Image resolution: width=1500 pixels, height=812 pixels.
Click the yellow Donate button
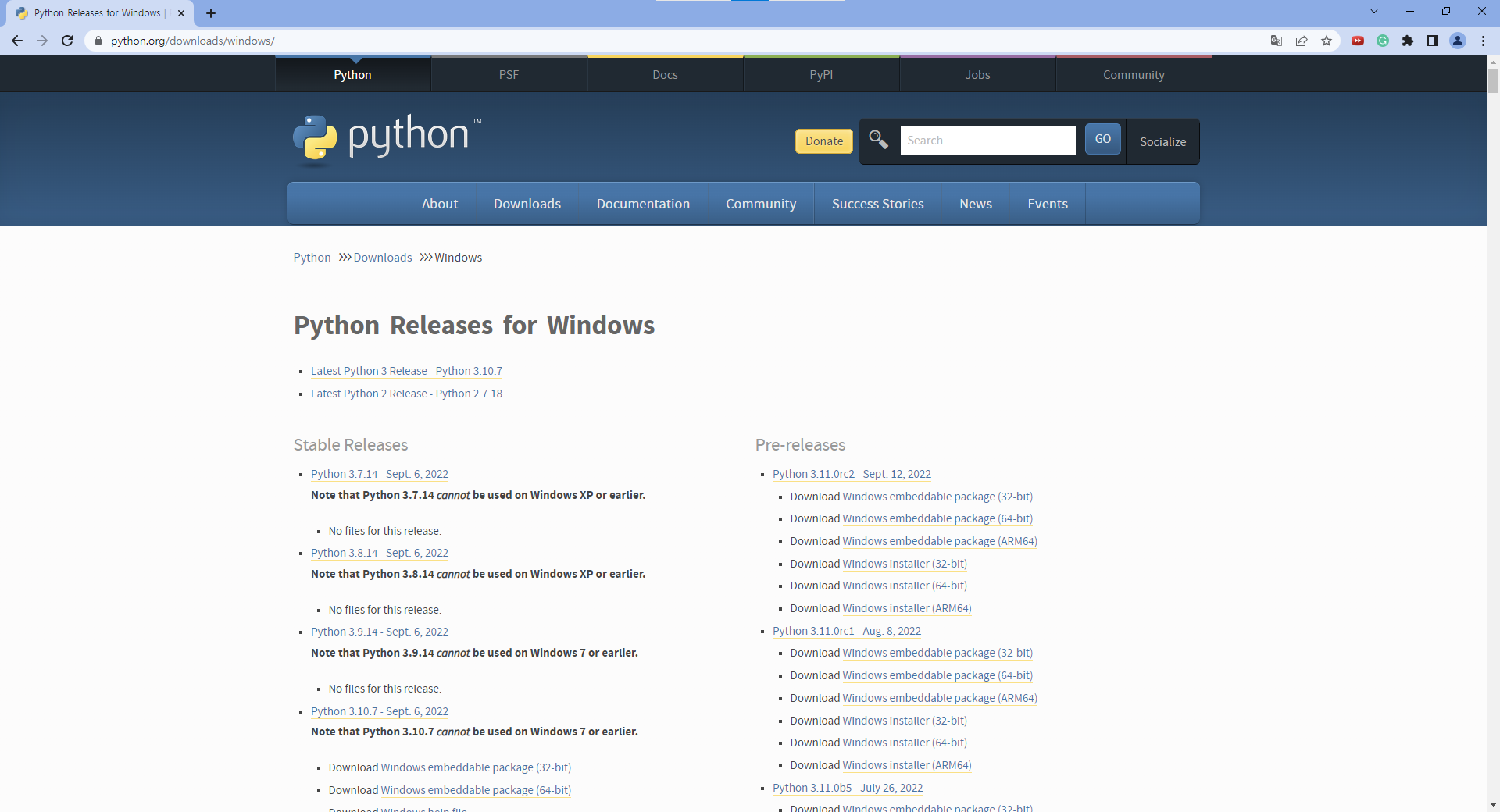click(824, 141)
